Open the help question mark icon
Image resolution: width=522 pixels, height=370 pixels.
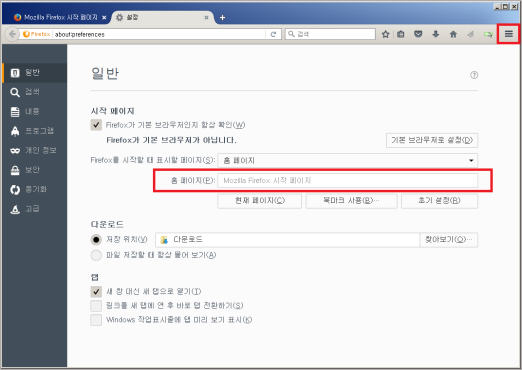click(x=474, y=75)
